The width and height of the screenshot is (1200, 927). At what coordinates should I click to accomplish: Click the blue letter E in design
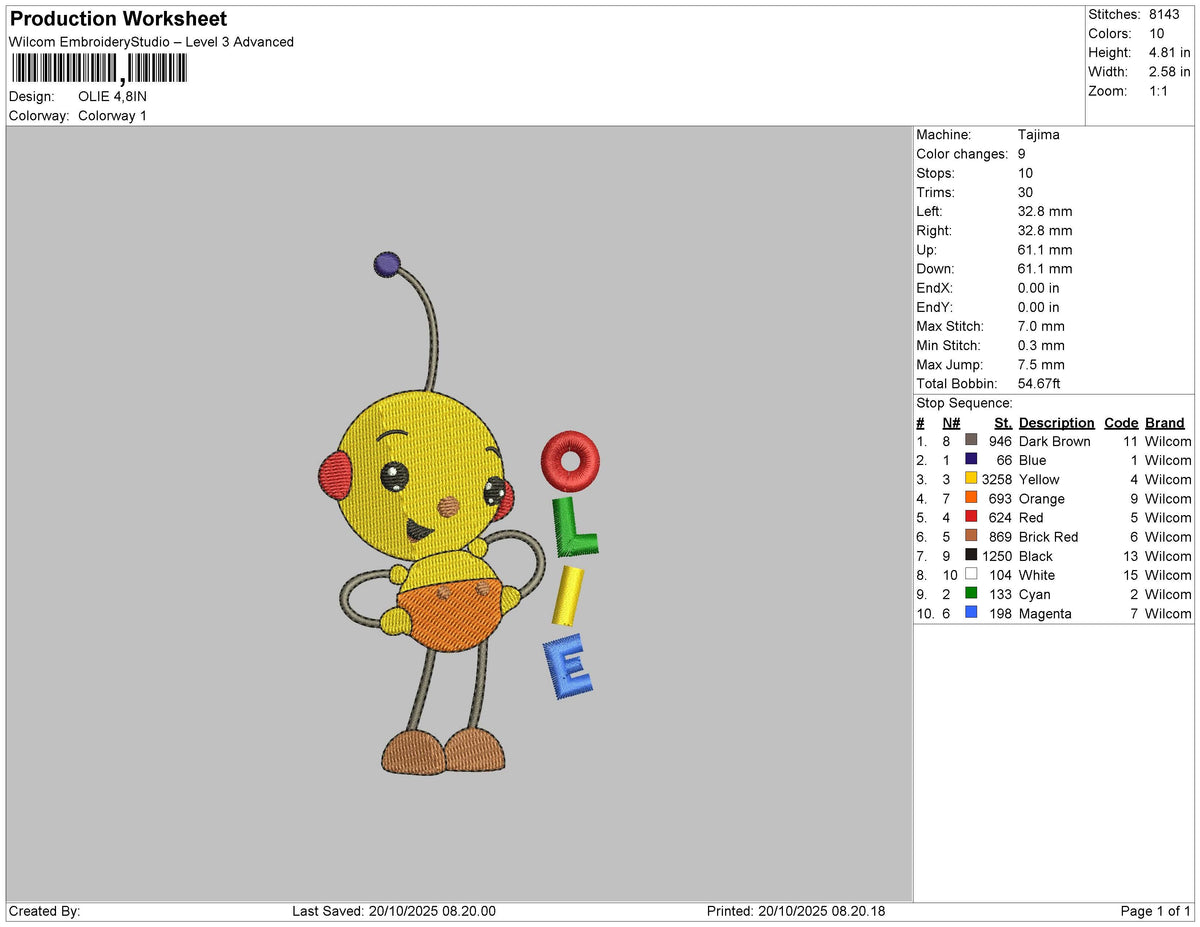point(569,668)
